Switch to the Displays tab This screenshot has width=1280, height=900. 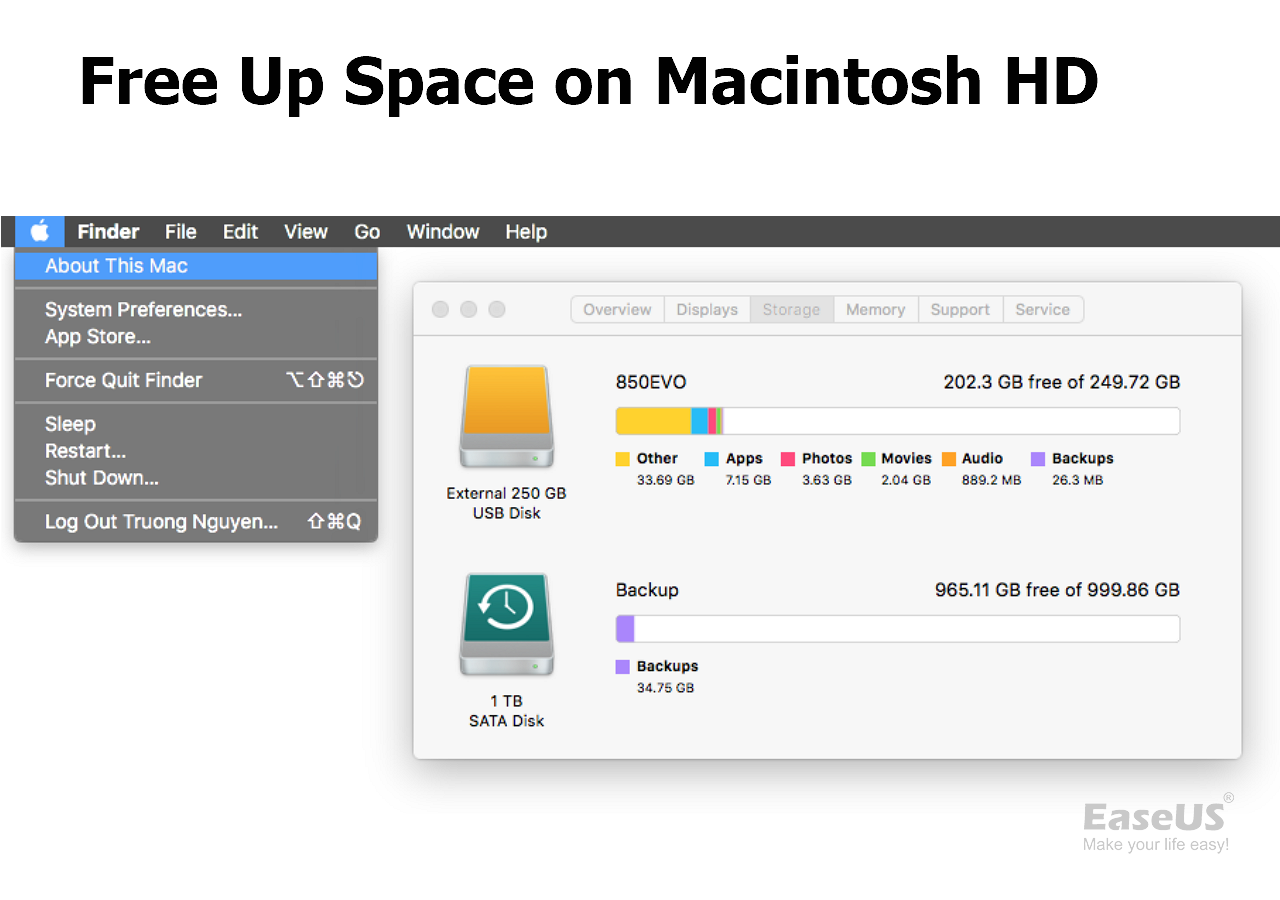click(x=707, y=310)
